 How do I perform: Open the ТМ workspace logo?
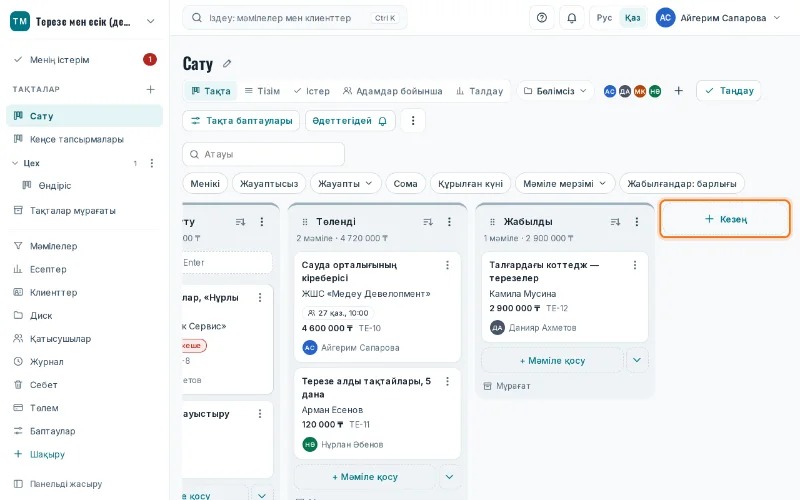point(20,21)
